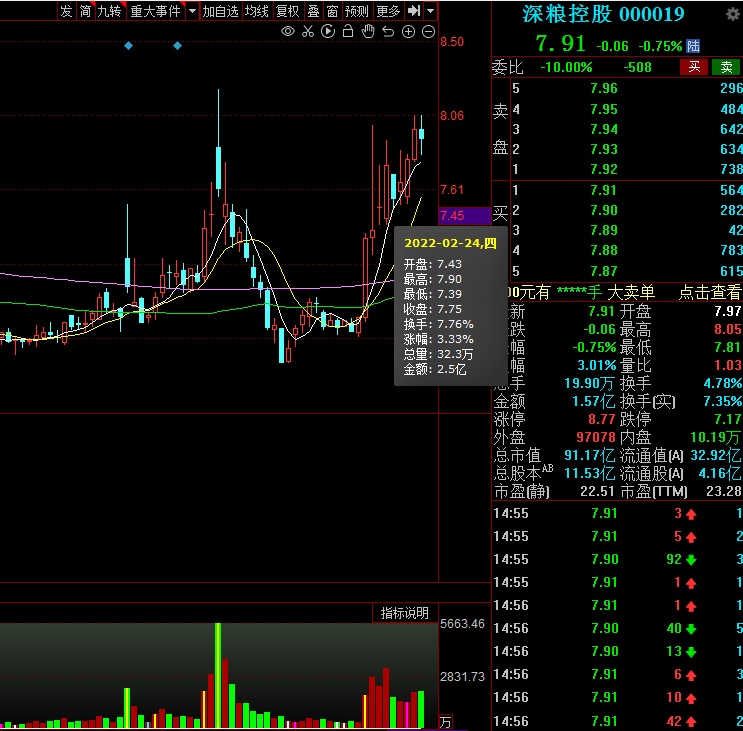
Task: Zoom in with the plus circle icon
Action: click(x=408, y=32)
